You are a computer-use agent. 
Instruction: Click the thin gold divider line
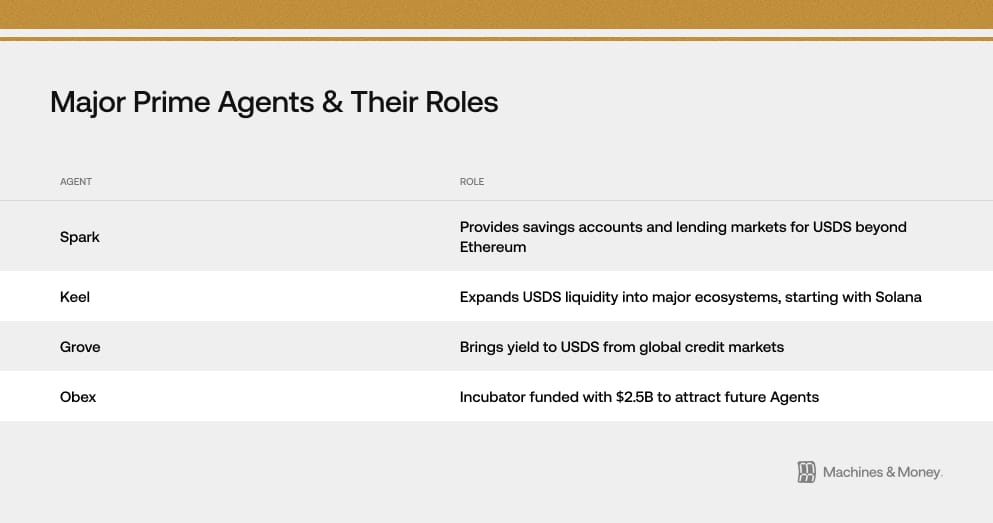(496, 39)
